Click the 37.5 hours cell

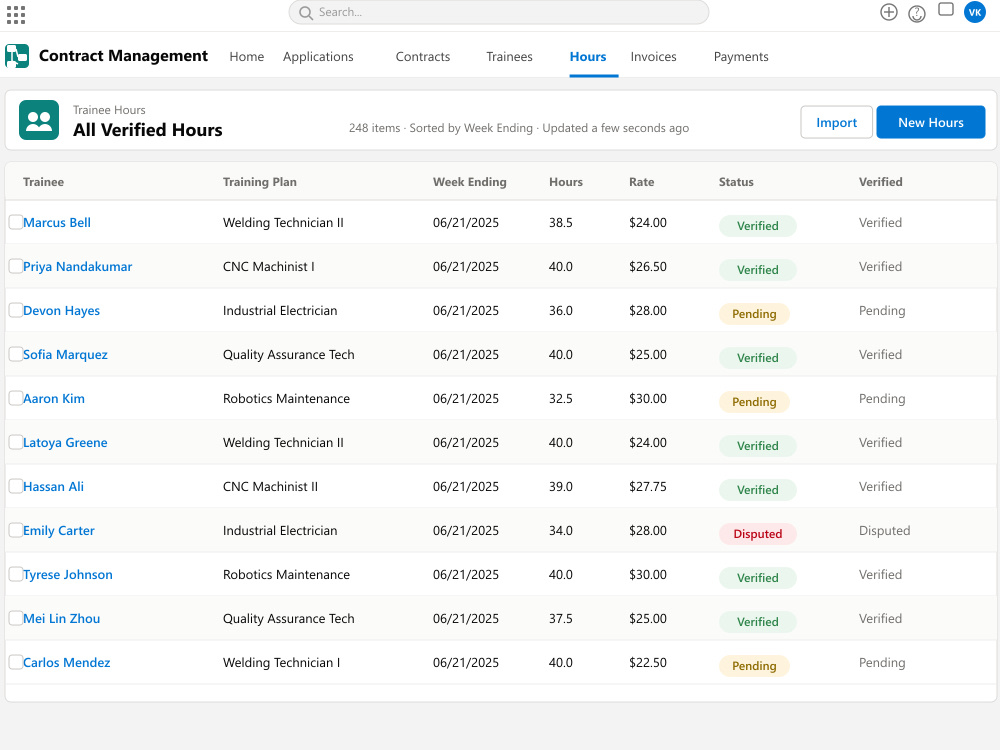coord(561,619)
